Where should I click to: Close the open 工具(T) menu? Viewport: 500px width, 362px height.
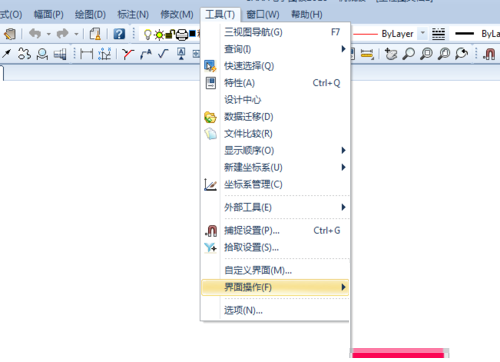(x=220, y=15)
